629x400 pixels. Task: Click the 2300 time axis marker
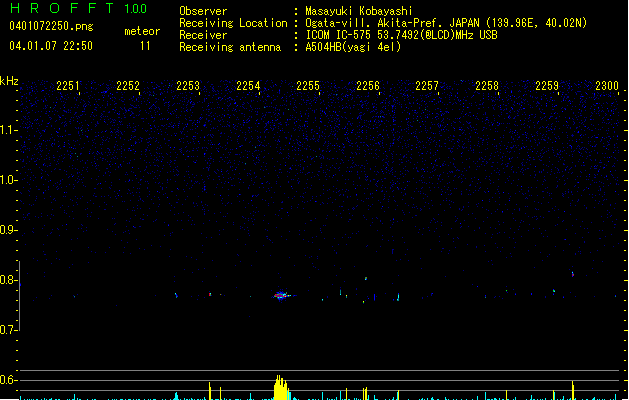tap(607, 86)
